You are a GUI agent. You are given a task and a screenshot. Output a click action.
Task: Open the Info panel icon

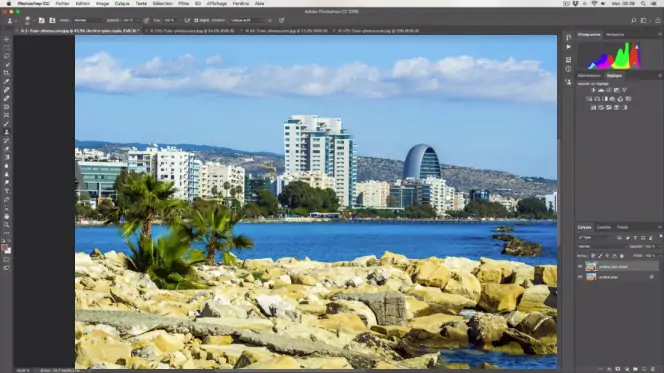568,69
